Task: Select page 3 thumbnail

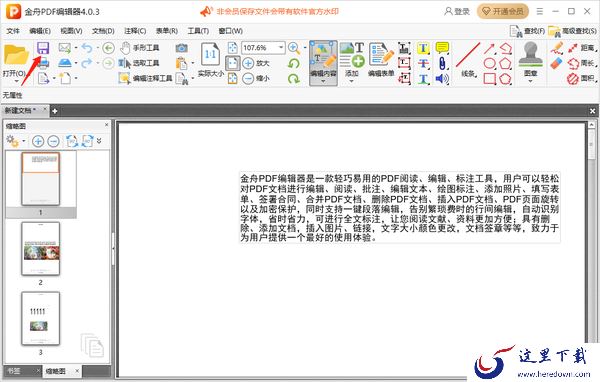Action: [x=41, y=318]
